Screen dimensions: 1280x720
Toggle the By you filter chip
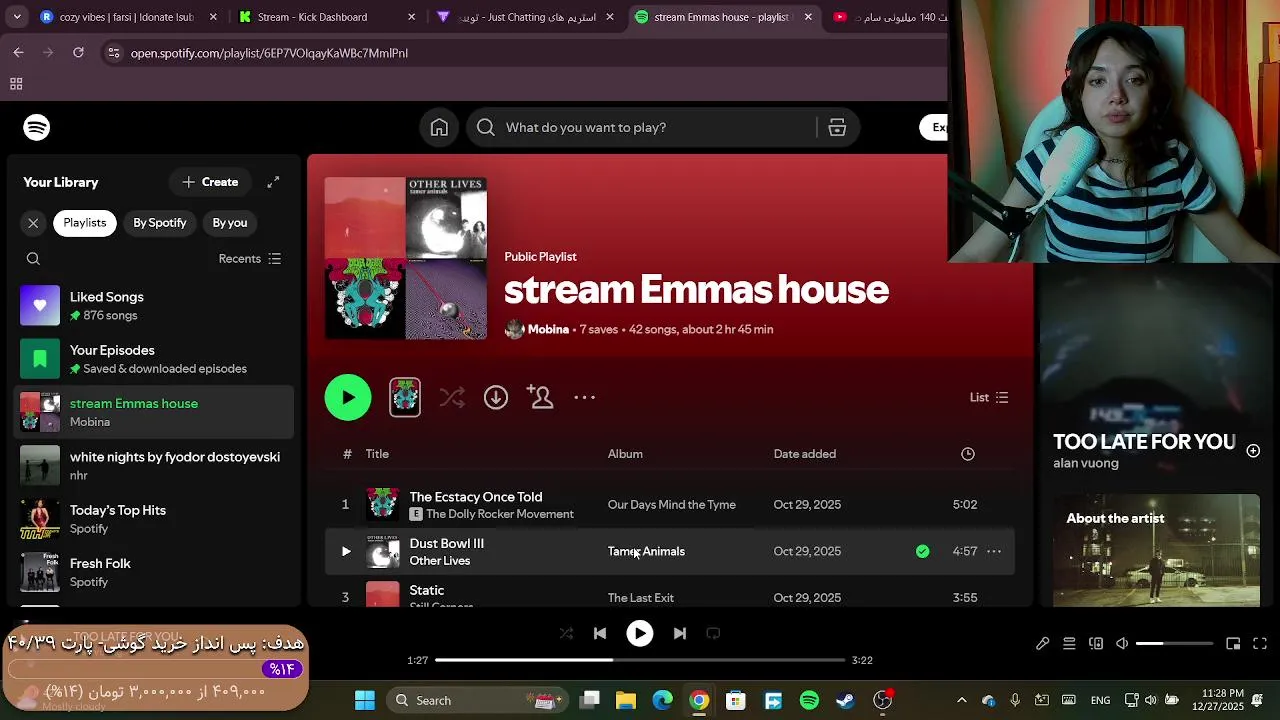[x=230, y=223]
